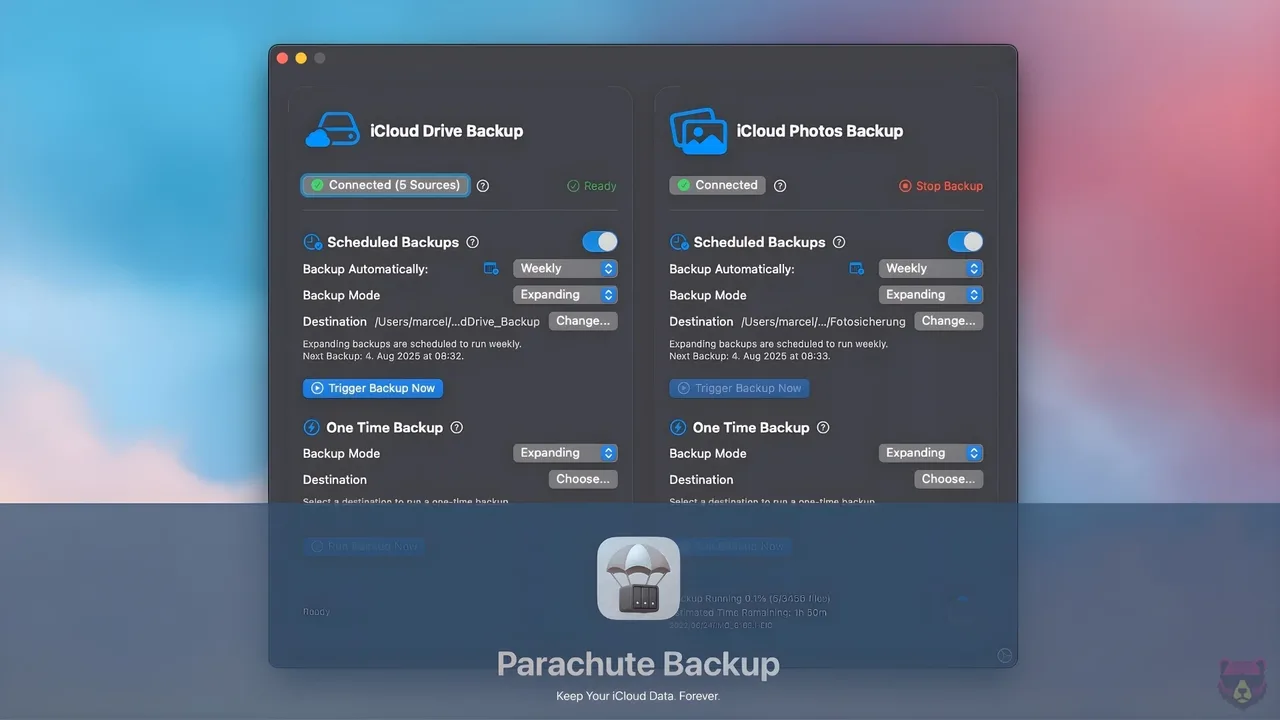Click the circular history icon at bottom right
The height and width of the screenshot is (720, 1280).
coord(1003,655)
